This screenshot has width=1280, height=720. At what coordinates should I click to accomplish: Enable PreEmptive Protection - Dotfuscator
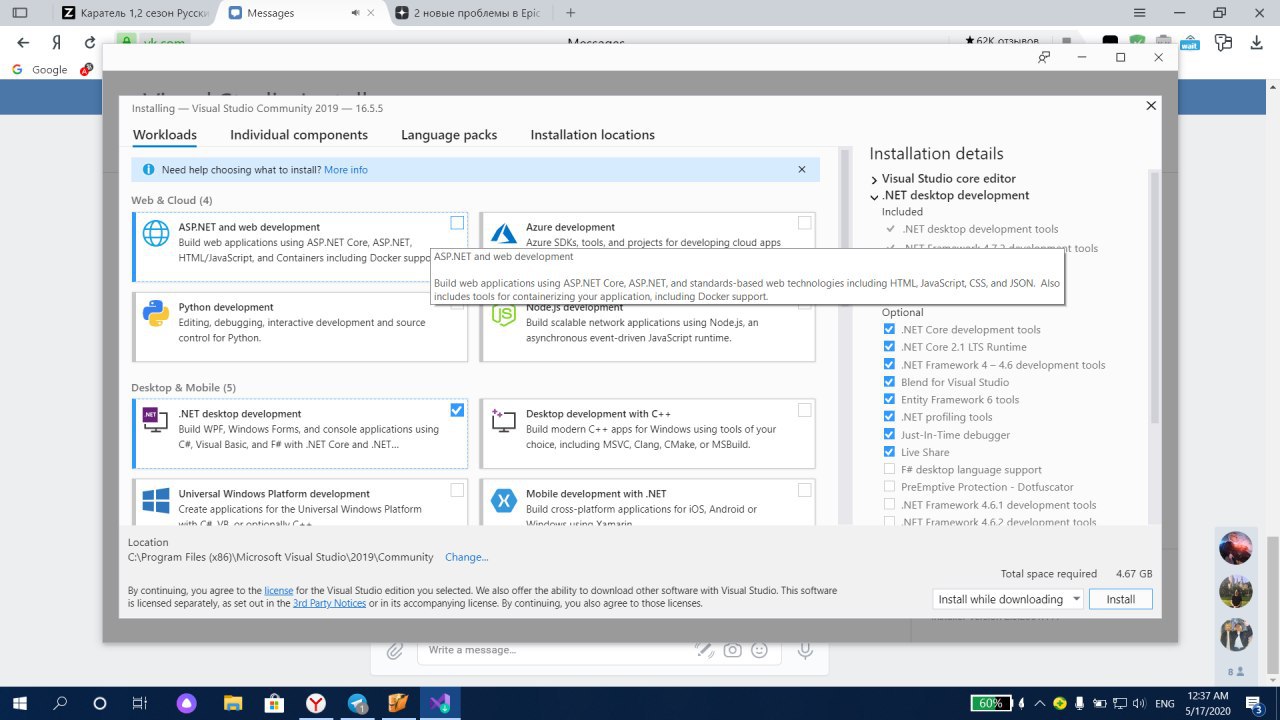pos(889,487)
